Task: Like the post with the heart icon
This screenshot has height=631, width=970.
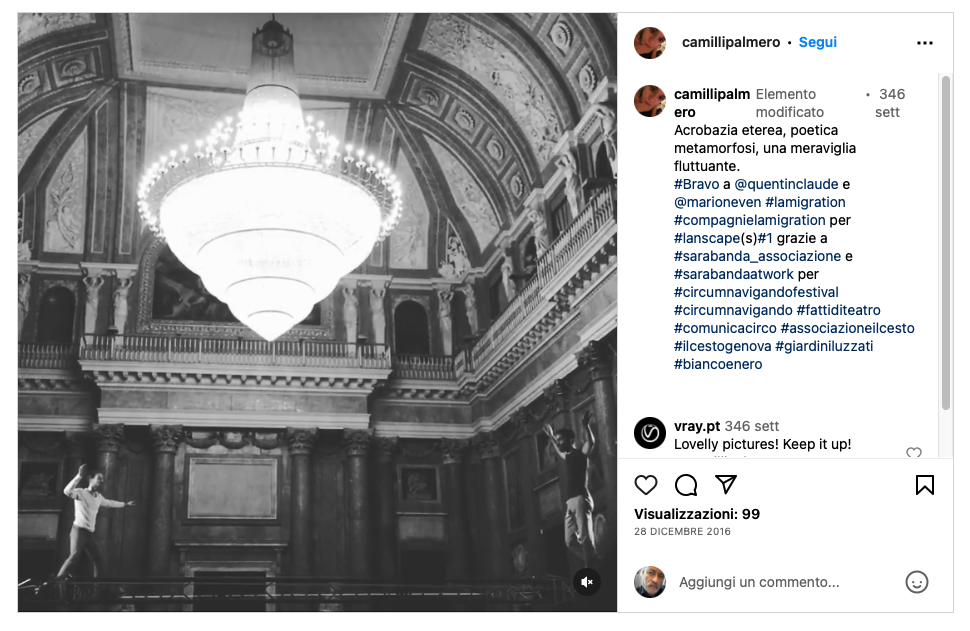Action: pos(646,485)
